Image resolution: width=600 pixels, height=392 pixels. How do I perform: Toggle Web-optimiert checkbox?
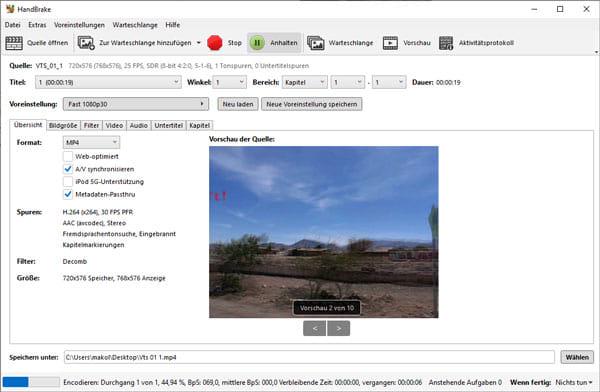tap(68, 156)
